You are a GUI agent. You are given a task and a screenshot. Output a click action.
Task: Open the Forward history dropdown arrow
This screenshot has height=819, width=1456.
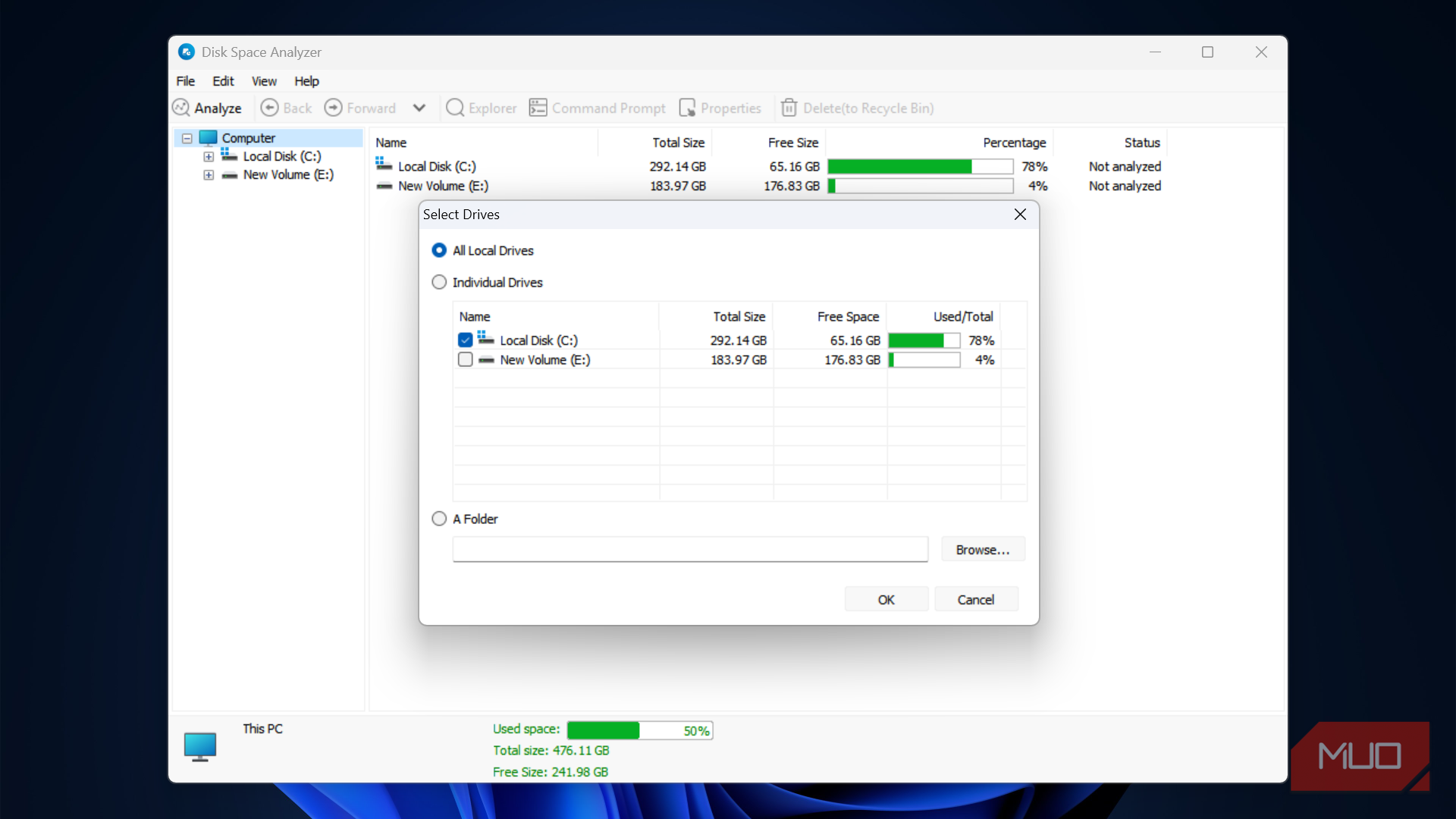coord(419,108)
